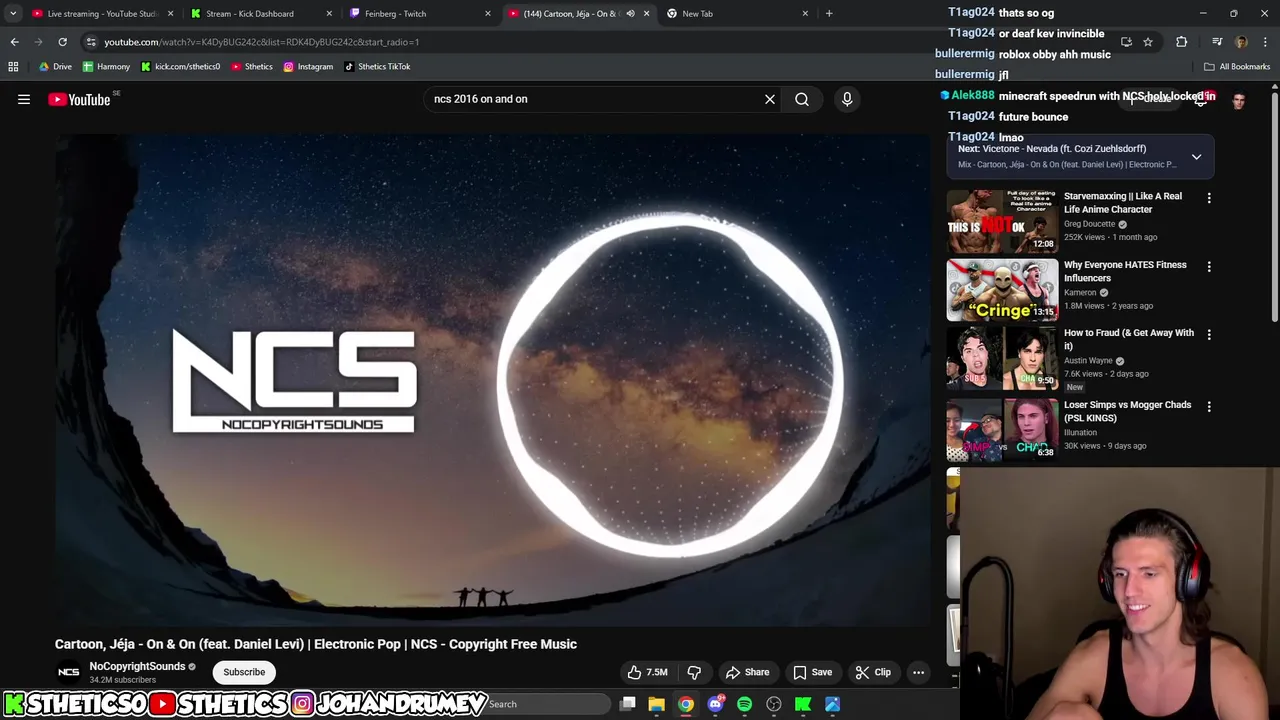
Task: Open Task View on the taskbar
Action: pyautogui.click(x=627, y=704)
